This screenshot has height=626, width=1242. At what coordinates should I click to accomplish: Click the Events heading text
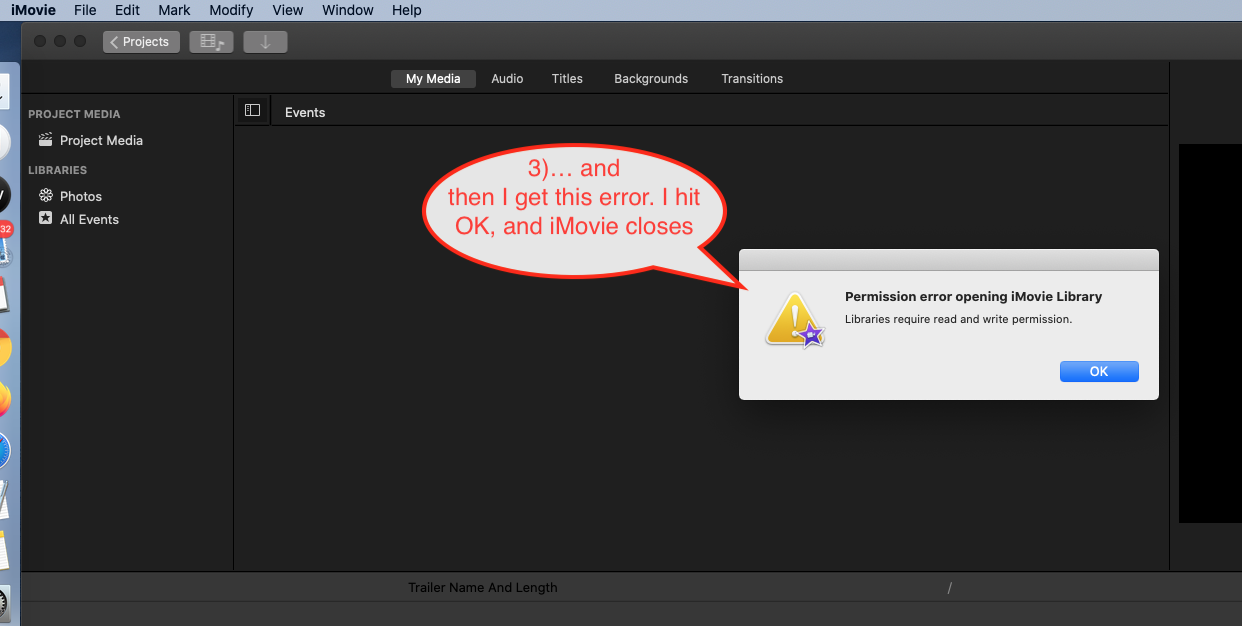pos(305,112)
